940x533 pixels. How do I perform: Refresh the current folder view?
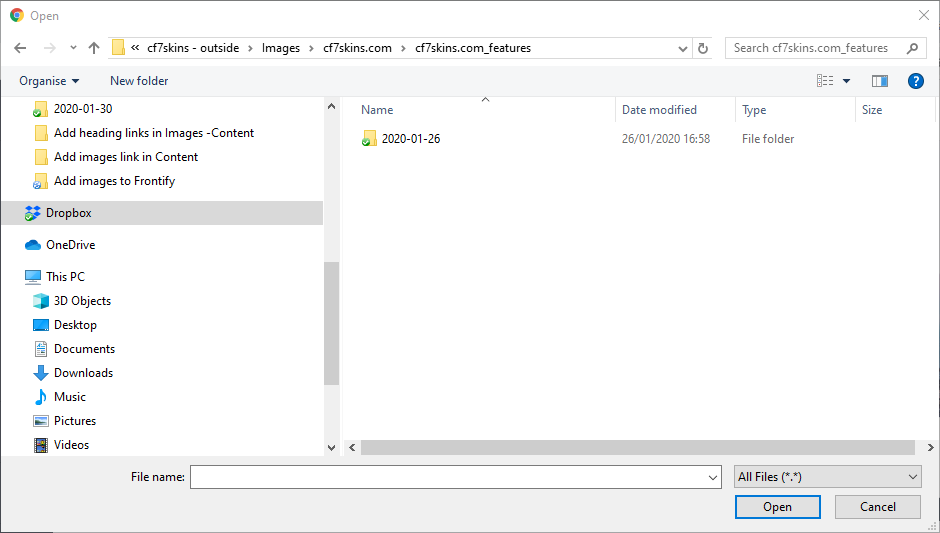[x=703, y=48]
